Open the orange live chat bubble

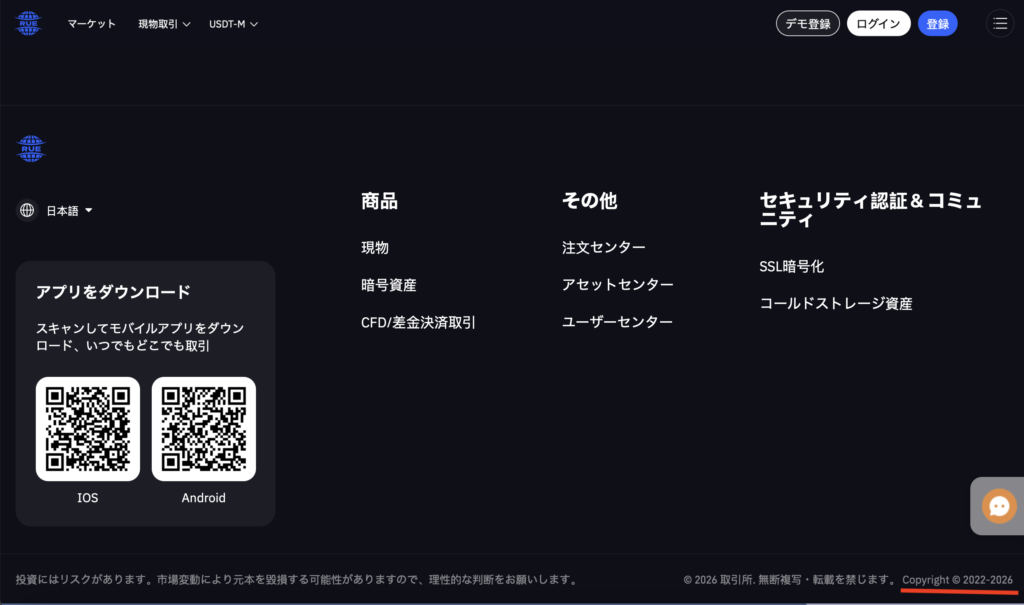[999, 506]
